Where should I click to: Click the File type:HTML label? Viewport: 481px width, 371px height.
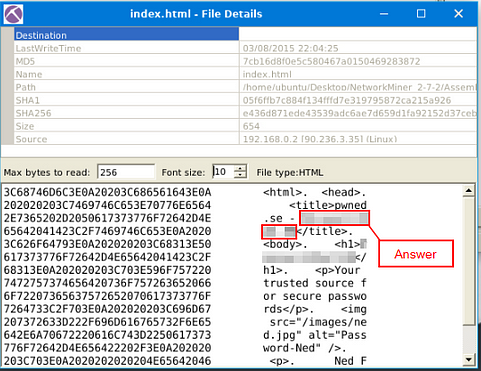point(290,173)
